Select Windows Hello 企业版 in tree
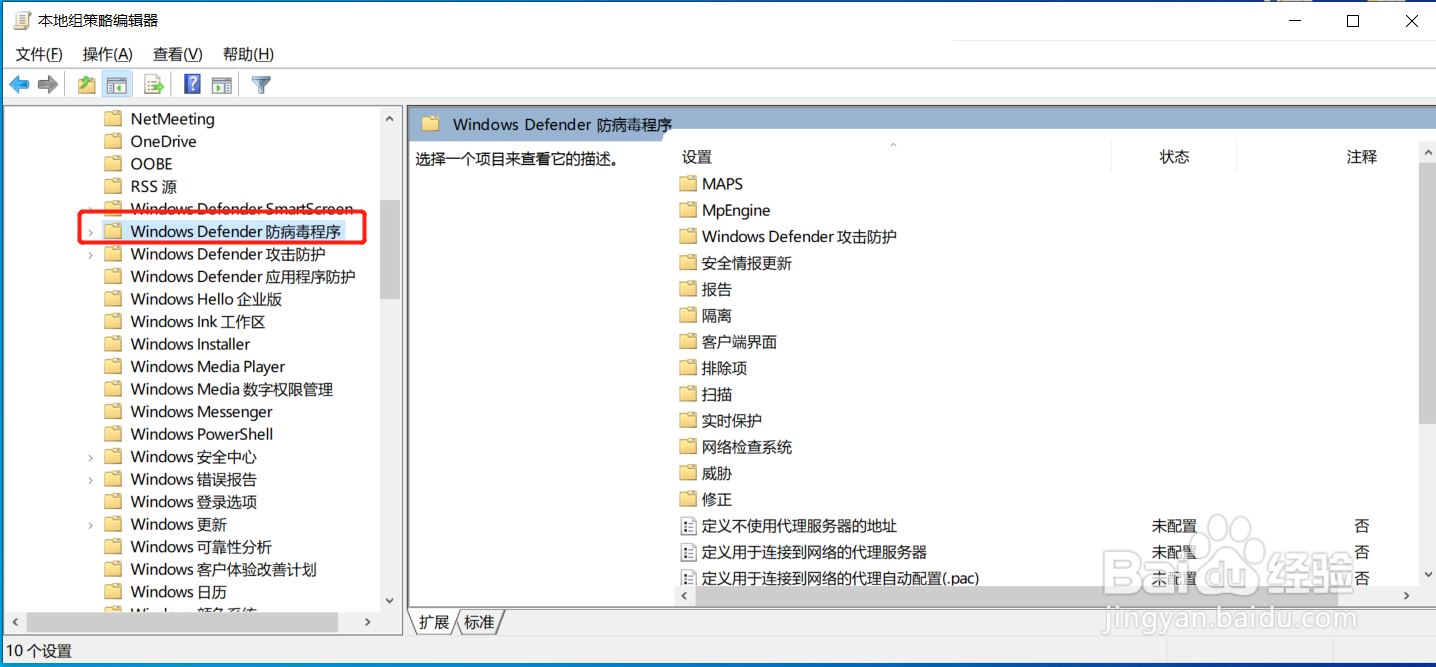The image size is (1436, 667). coord(206,299)
